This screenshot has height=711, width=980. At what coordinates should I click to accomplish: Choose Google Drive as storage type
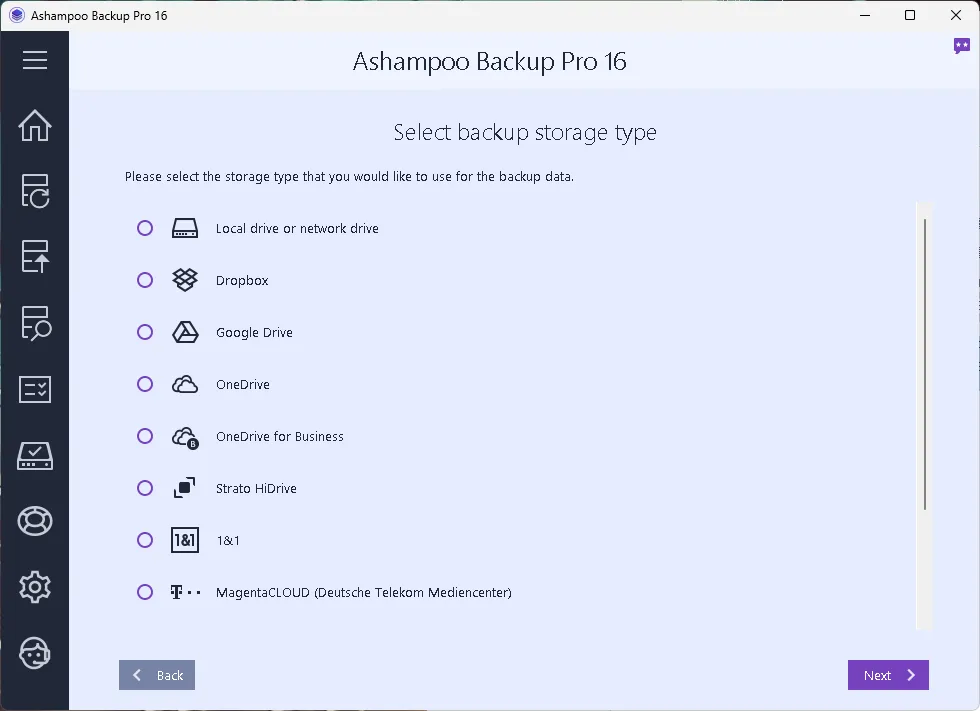click(x=145, y=332)
